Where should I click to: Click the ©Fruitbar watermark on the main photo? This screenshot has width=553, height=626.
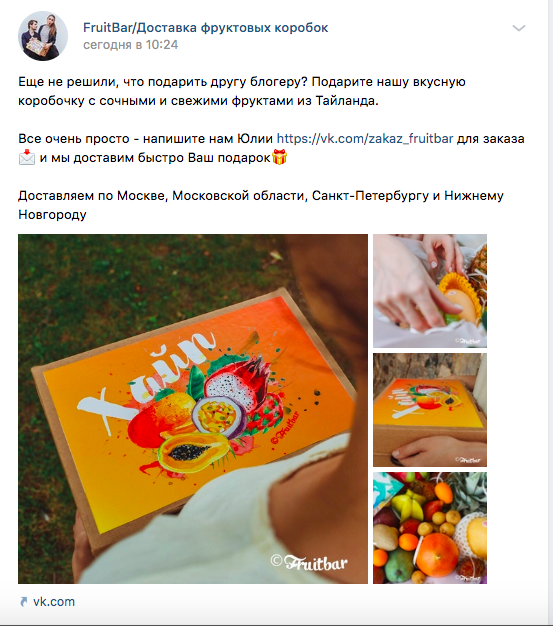tap(309, 562)
